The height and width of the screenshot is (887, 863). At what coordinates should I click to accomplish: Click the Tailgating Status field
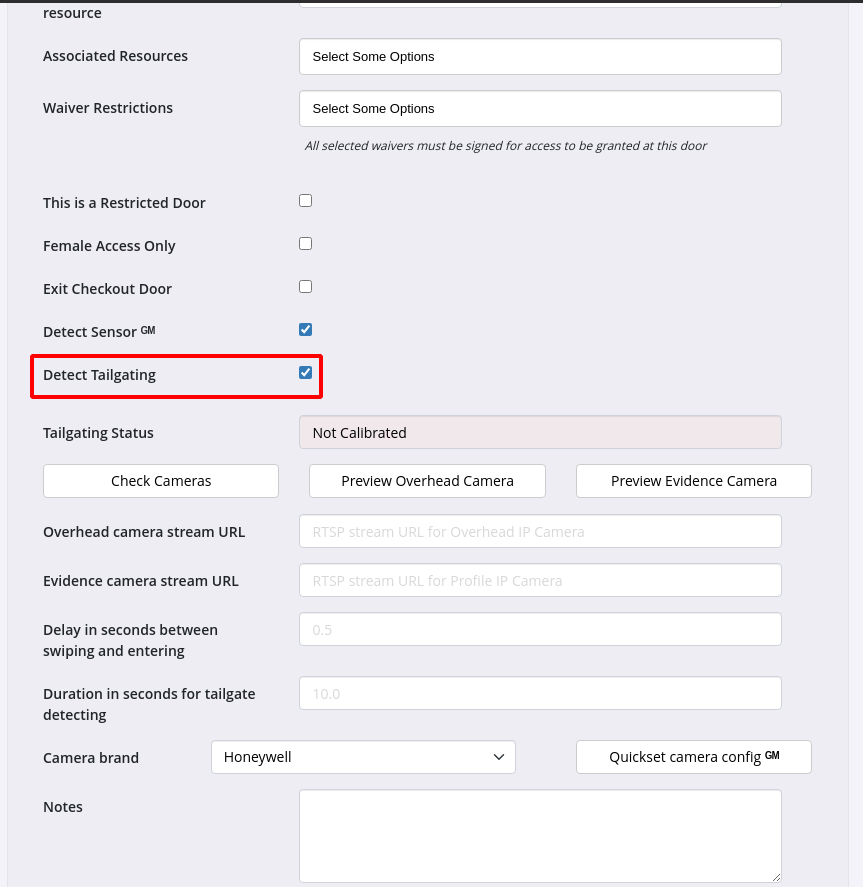[540, 433]
